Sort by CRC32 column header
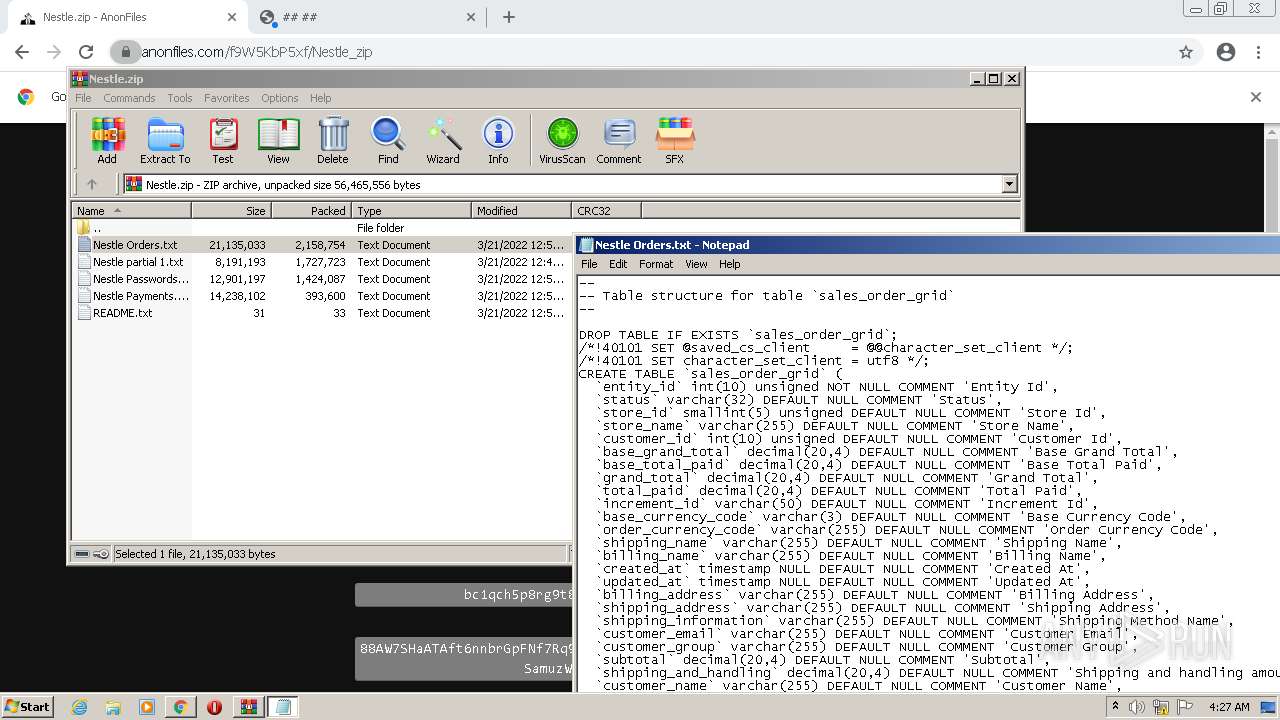The height and width of the screenshot is (720, 1280). [x=606, y=210]
